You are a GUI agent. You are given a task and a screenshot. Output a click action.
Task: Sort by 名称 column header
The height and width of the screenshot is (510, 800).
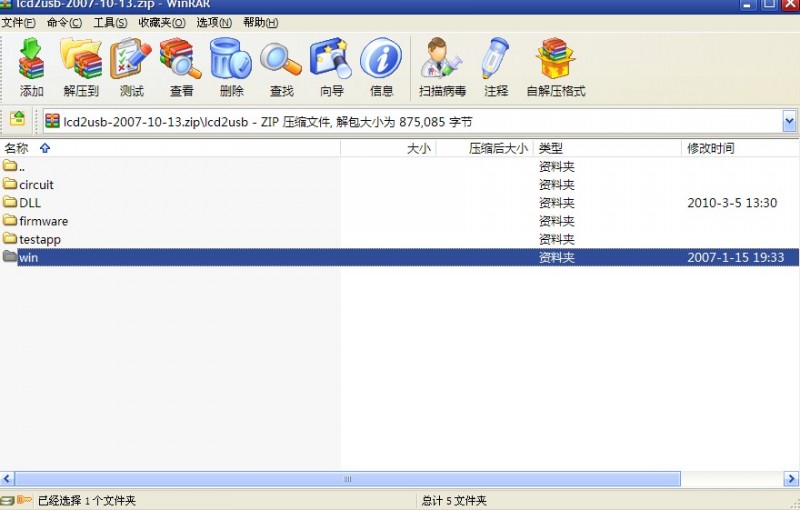point(17,148)
